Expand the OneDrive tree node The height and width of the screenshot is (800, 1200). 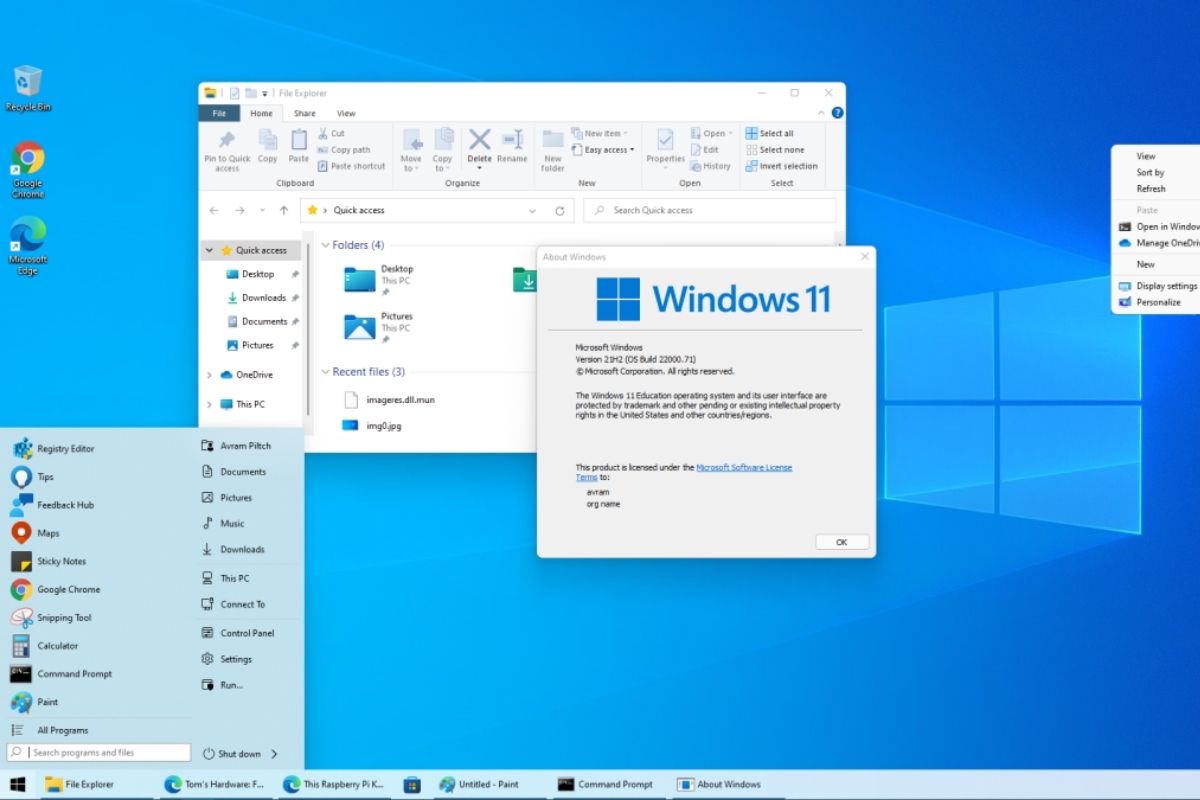pos(209,375)
